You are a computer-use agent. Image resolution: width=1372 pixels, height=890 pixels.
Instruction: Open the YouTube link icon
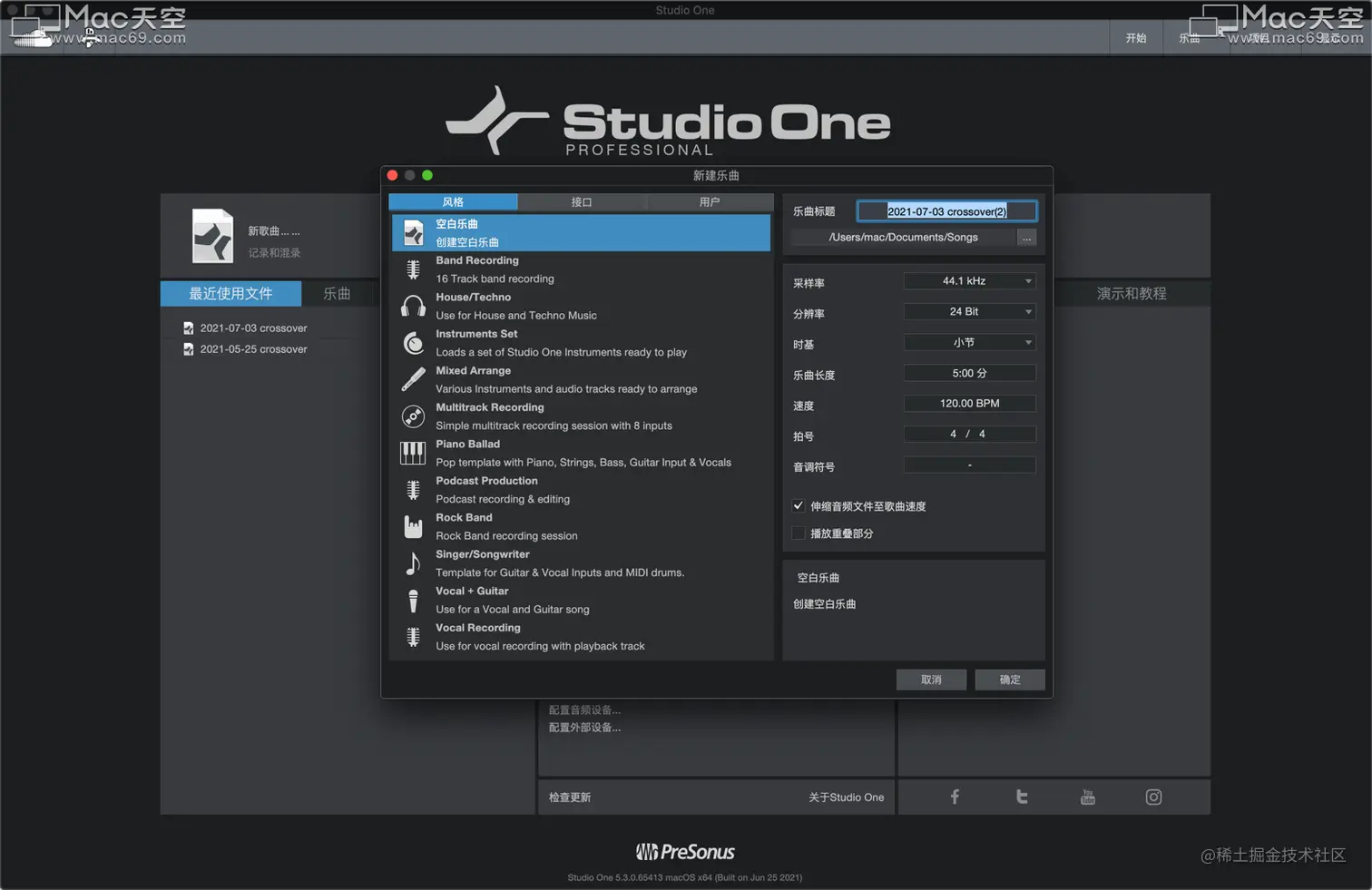coord(1088,797)
